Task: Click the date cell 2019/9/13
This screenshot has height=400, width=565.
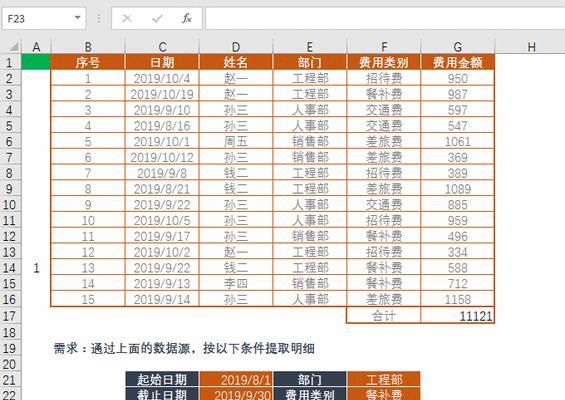Action: point(162,284)
